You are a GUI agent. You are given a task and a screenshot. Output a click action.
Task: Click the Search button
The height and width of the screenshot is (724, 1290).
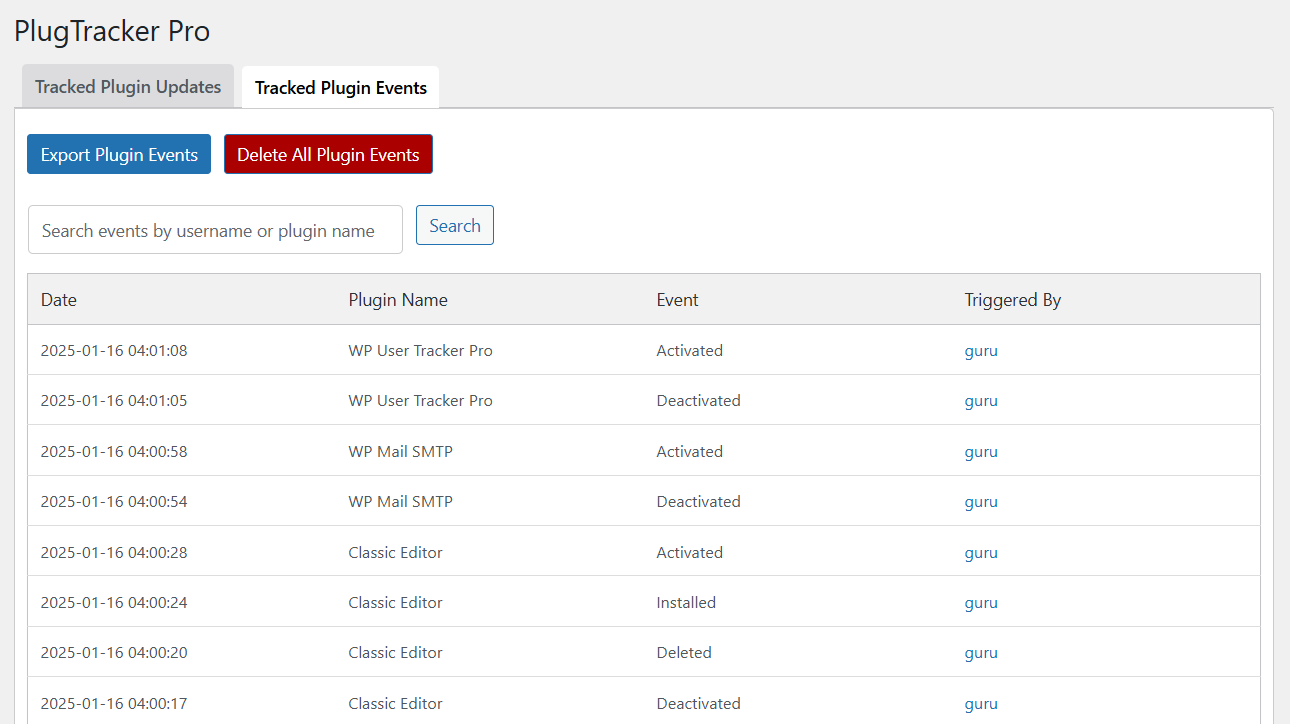click(455, 226)
